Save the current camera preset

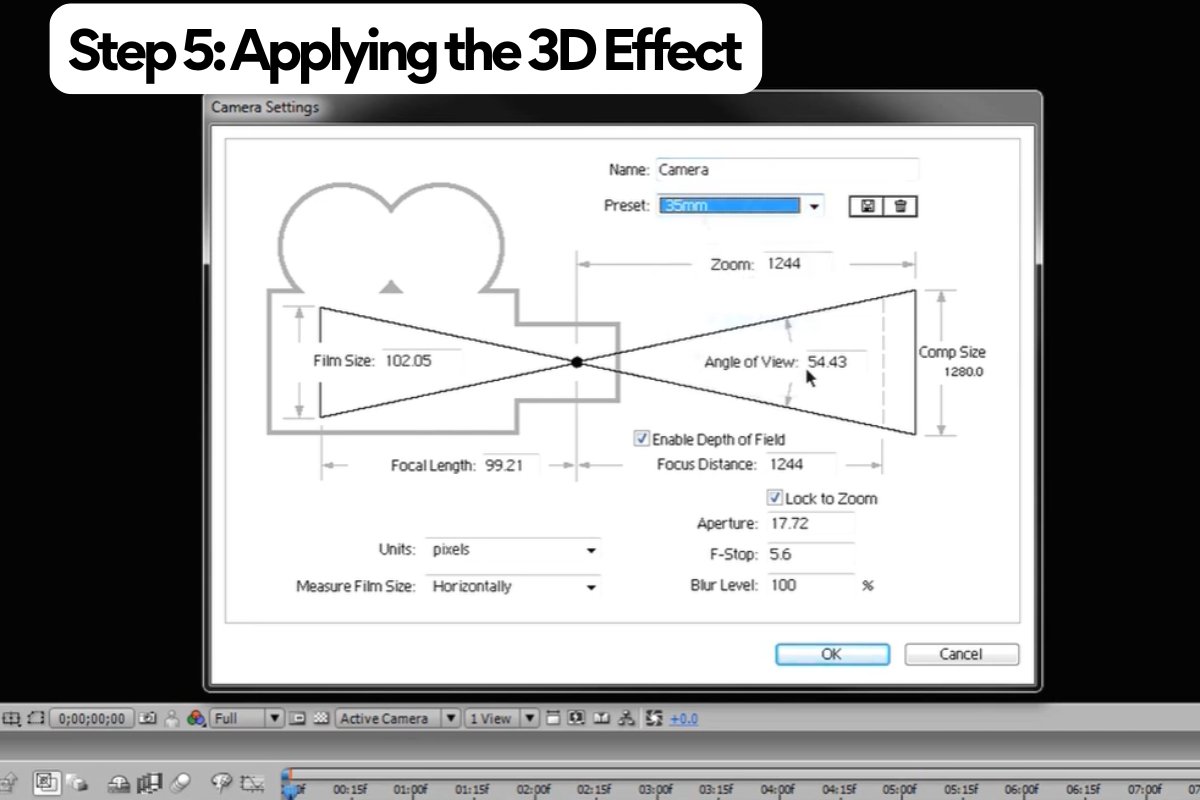(x=868, y=206)
